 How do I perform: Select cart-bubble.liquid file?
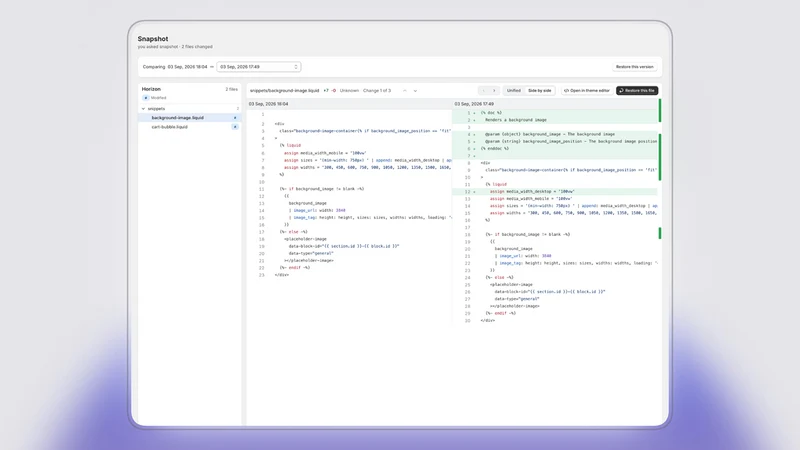point(189,127)
